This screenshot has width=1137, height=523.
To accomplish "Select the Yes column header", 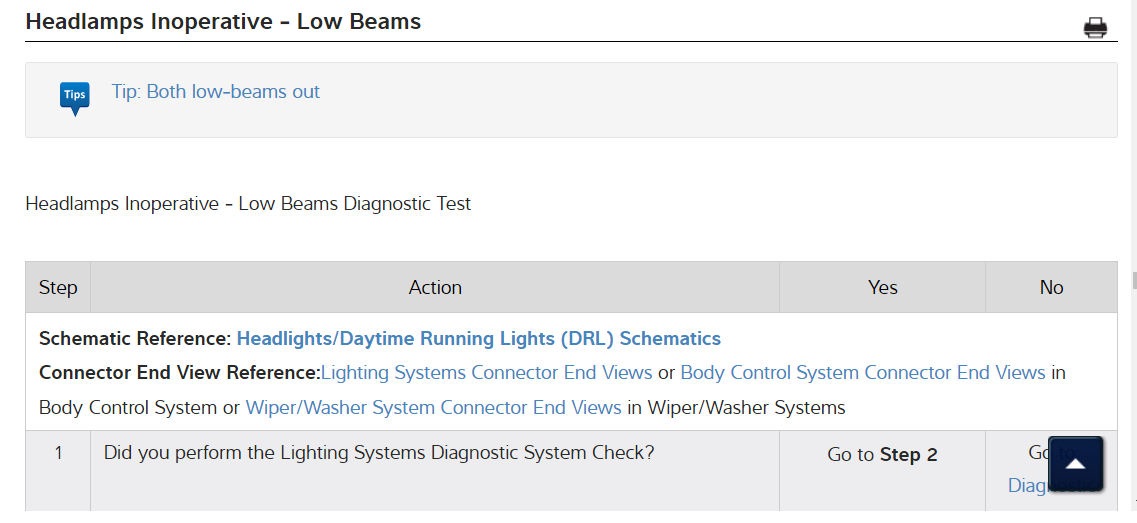I will point(882,288).
